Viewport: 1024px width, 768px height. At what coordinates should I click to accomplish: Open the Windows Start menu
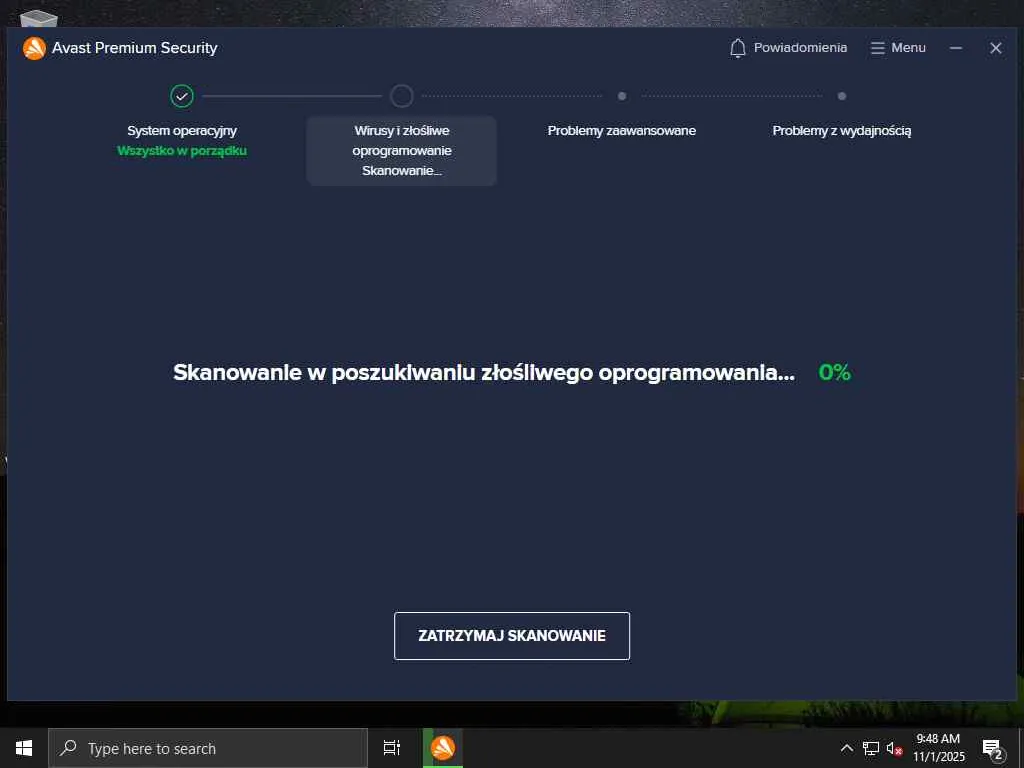(x=24, y=748)
